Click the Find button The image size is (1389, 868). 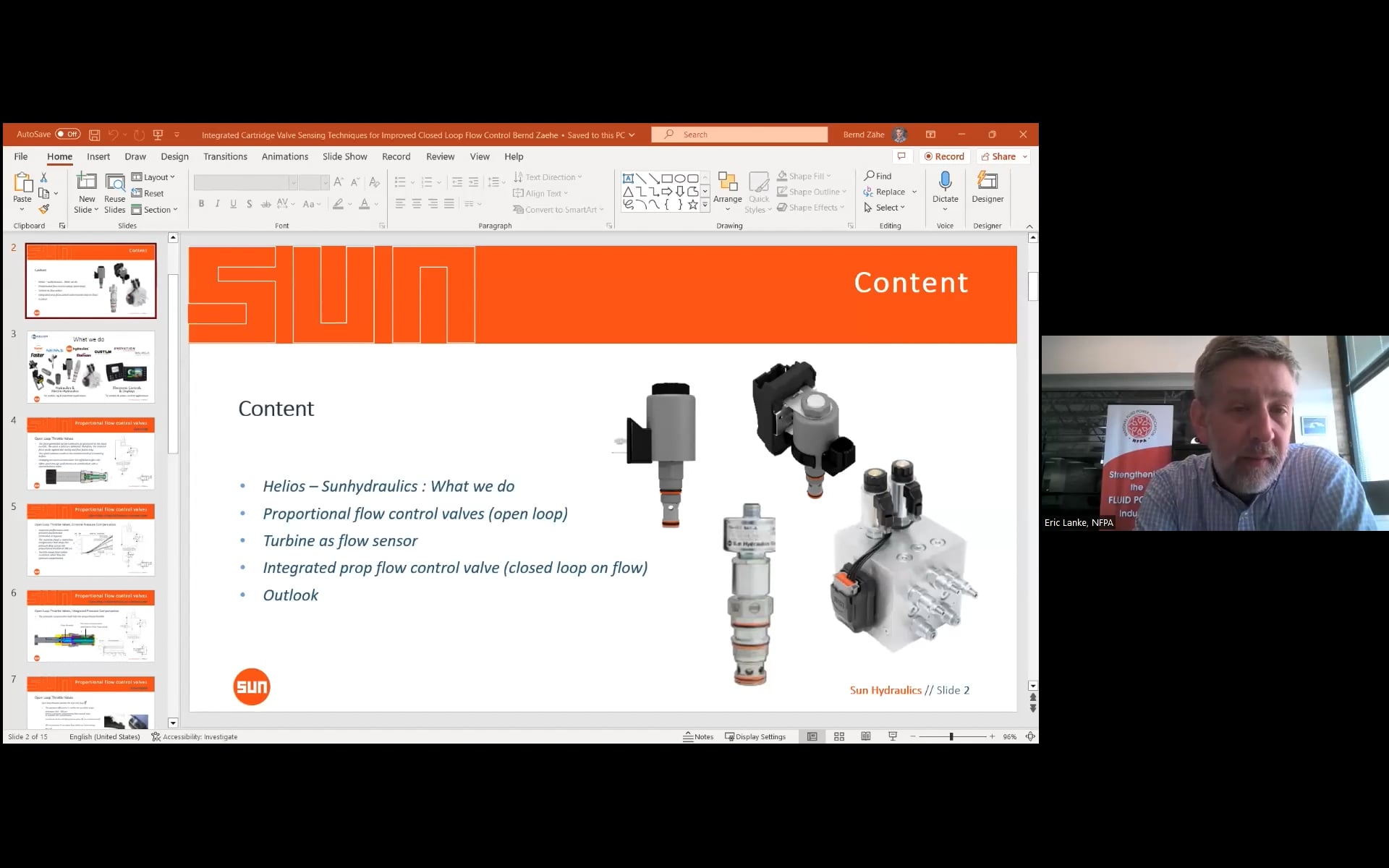(878, 176)
